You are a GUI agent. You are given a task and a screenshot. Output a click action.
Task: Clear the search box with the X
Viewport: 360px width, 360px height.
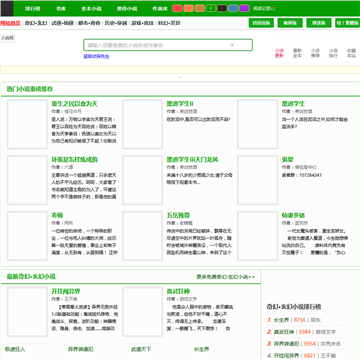tap(232, 45)
